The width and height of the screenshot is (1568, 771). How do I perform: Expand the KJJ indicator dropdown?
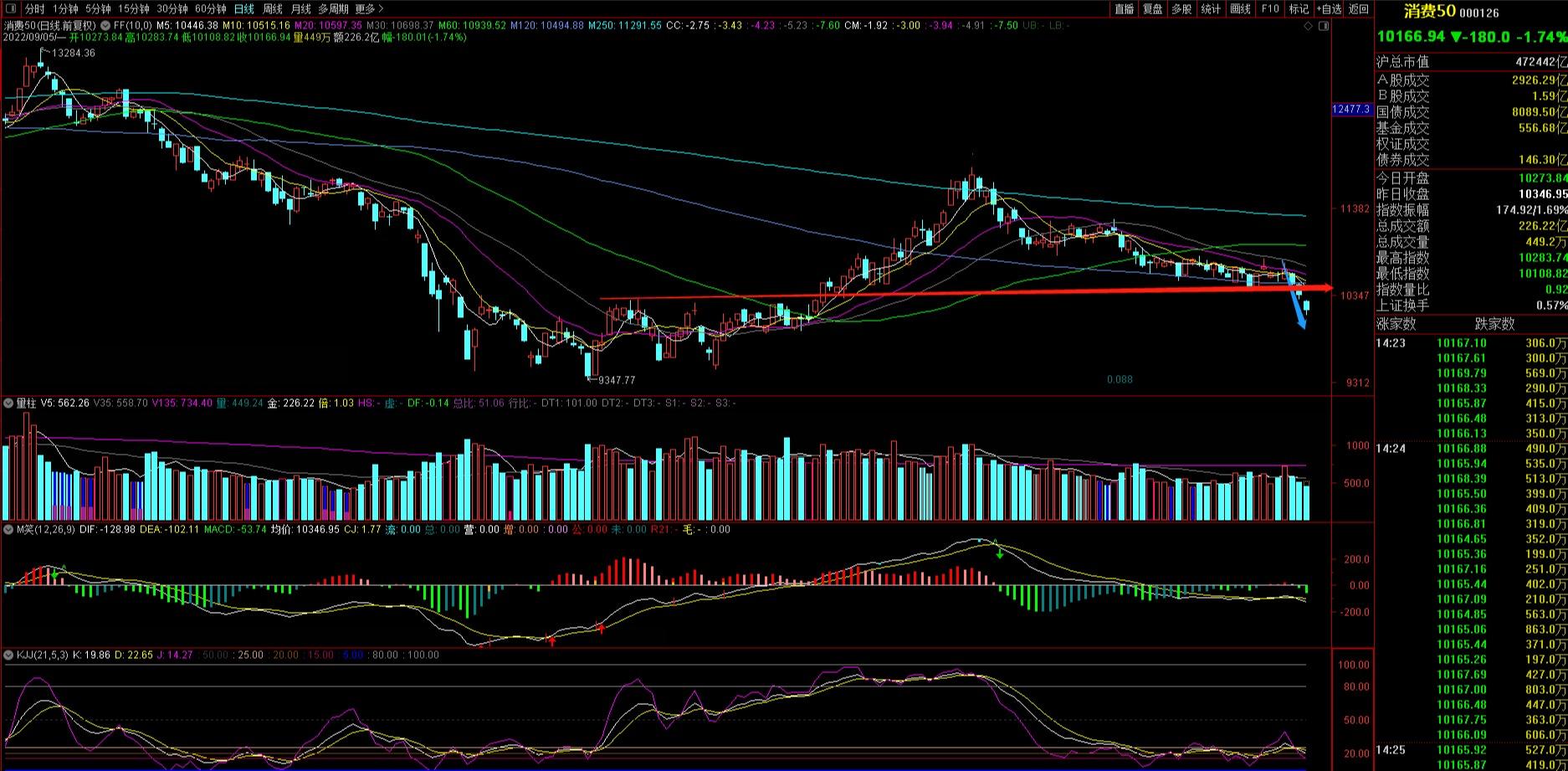pos(9,655)
